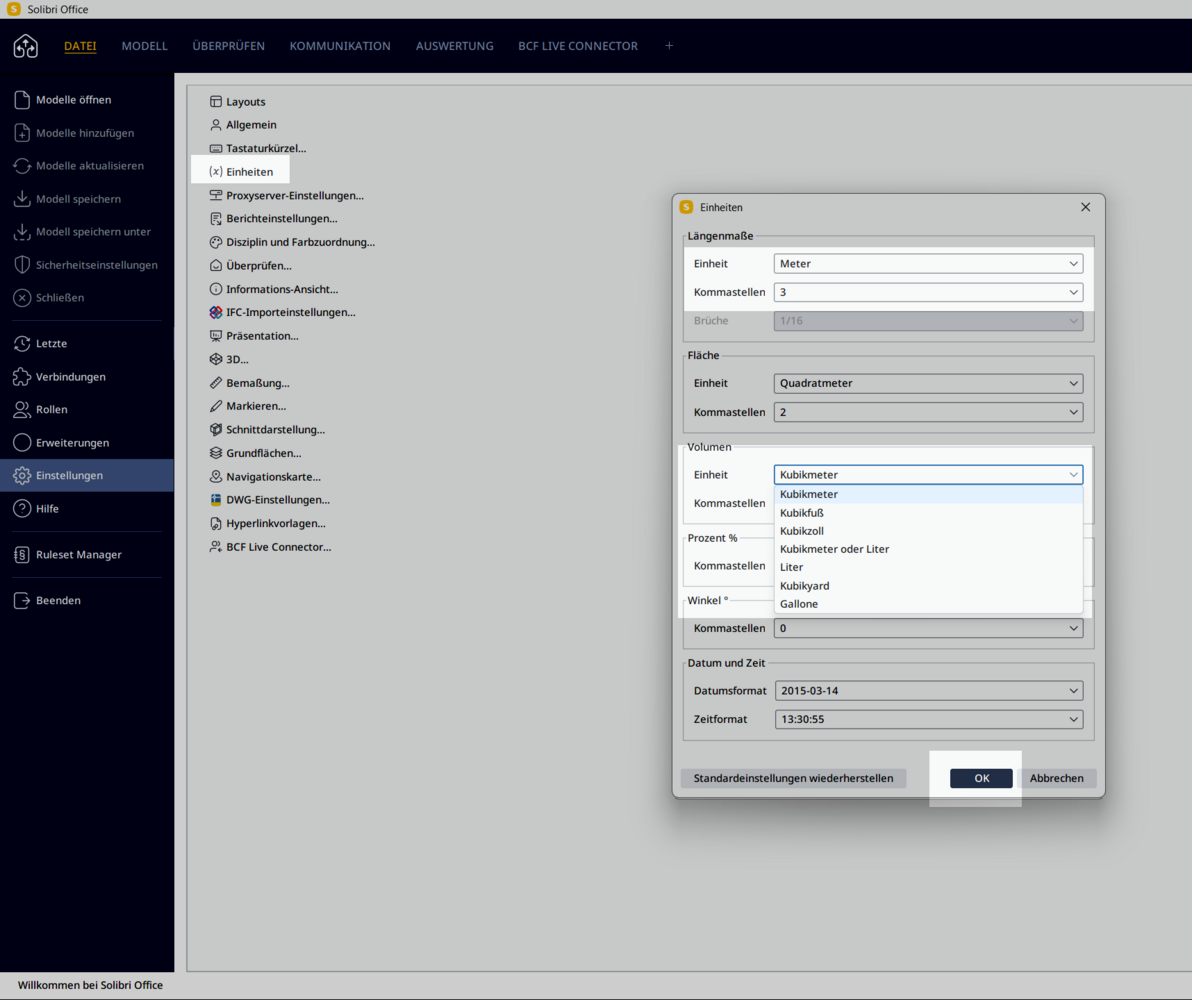Open Präsentation settings entry

pyautogui.click(x=254, y=336)
